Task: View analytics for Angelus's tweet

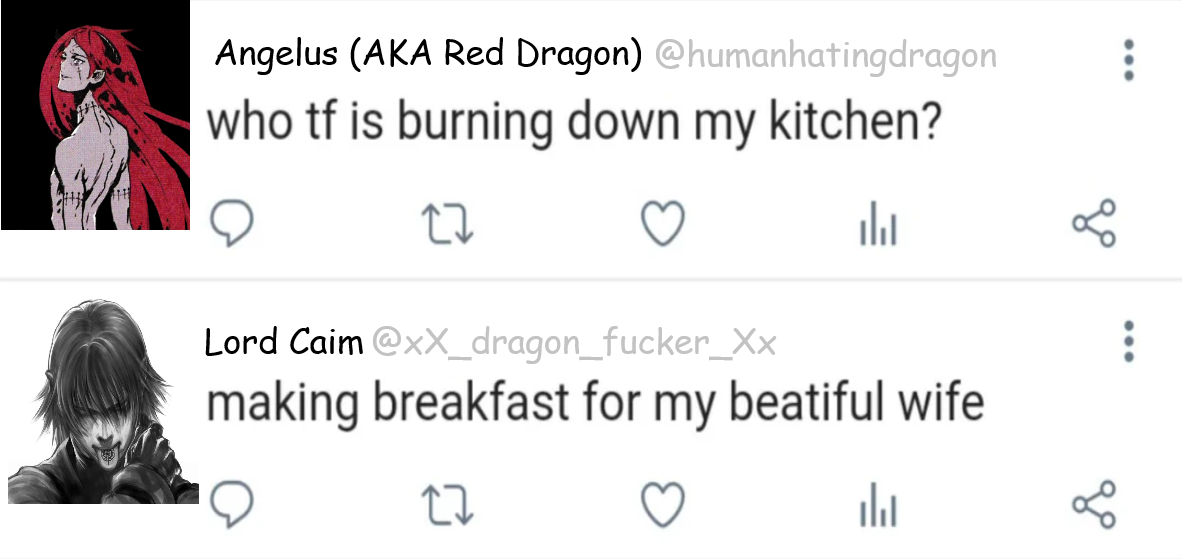Action: 878,226
